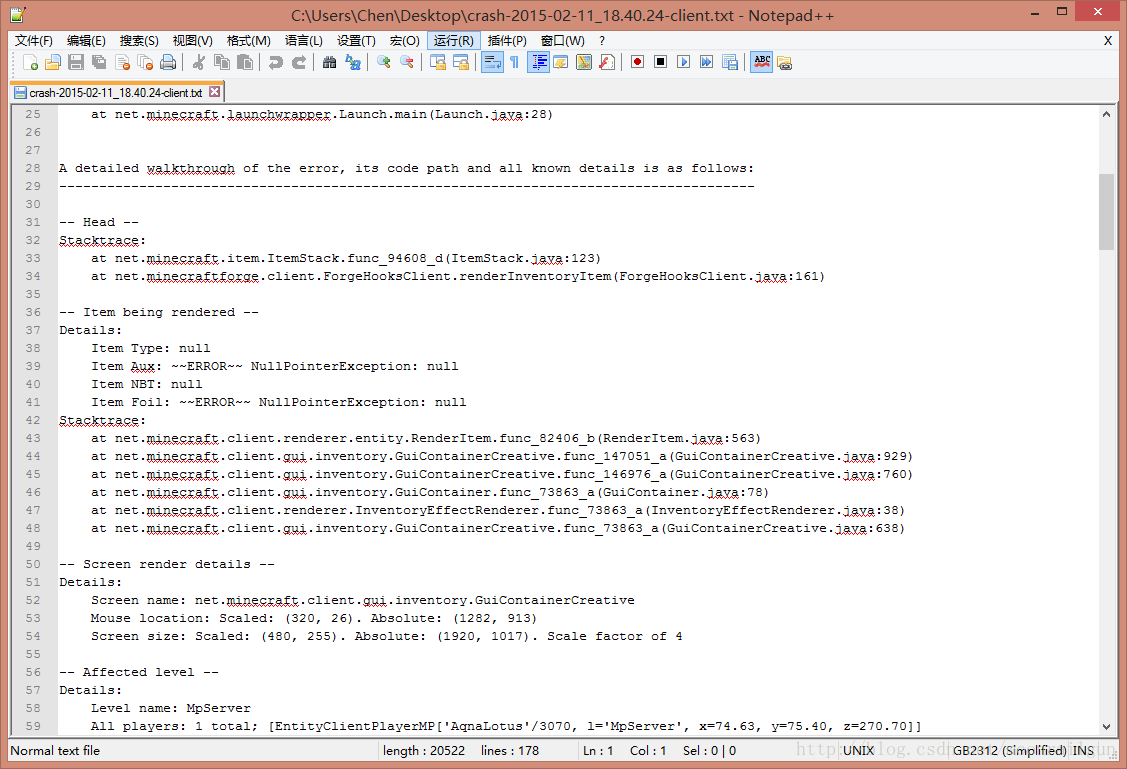Click the vertical scrollbar thumb
Viewport: 1127px width, 769px height.
pos(1106,211)
